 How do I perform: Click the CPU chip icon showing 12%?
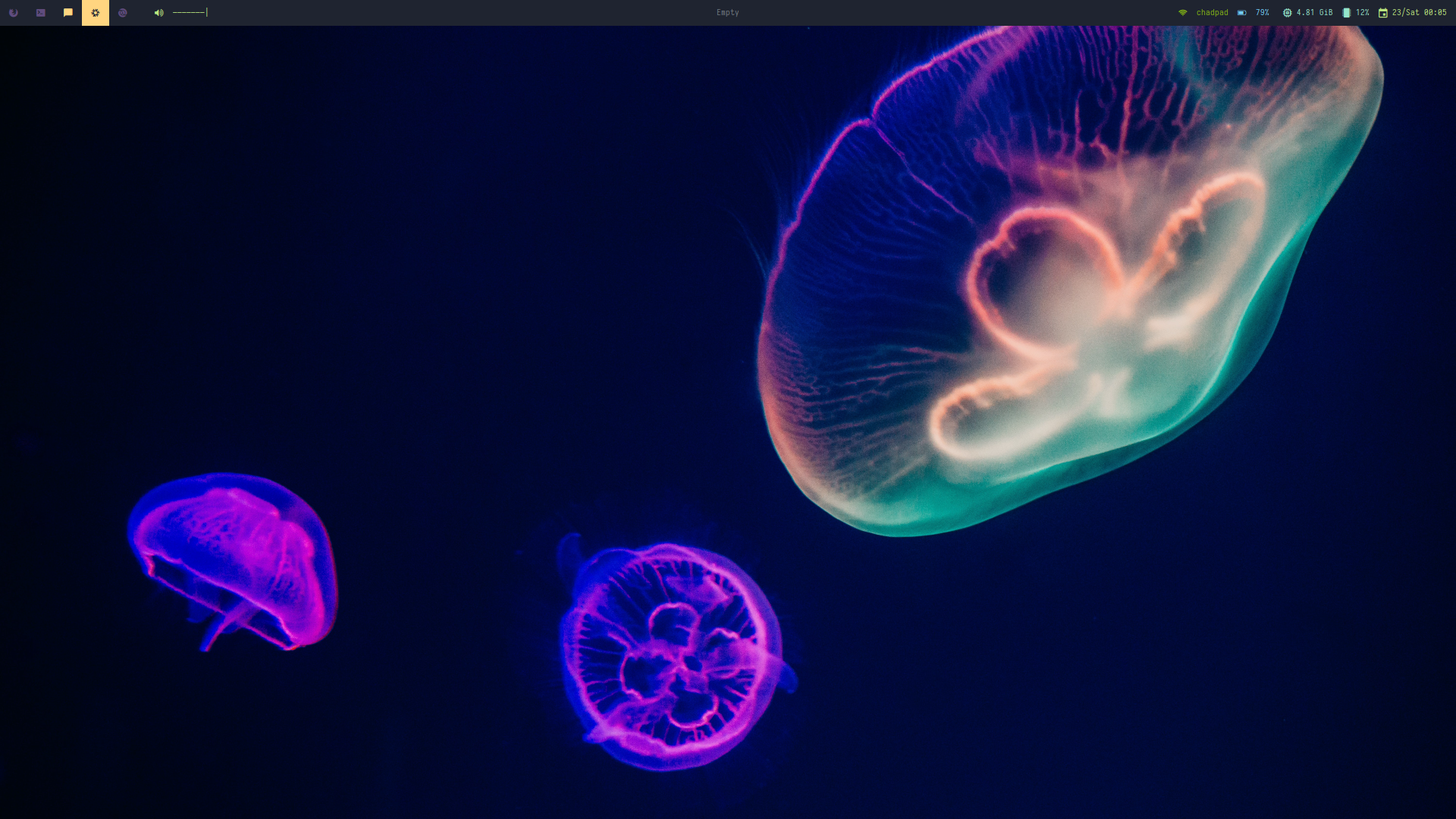coord(1347,12)
